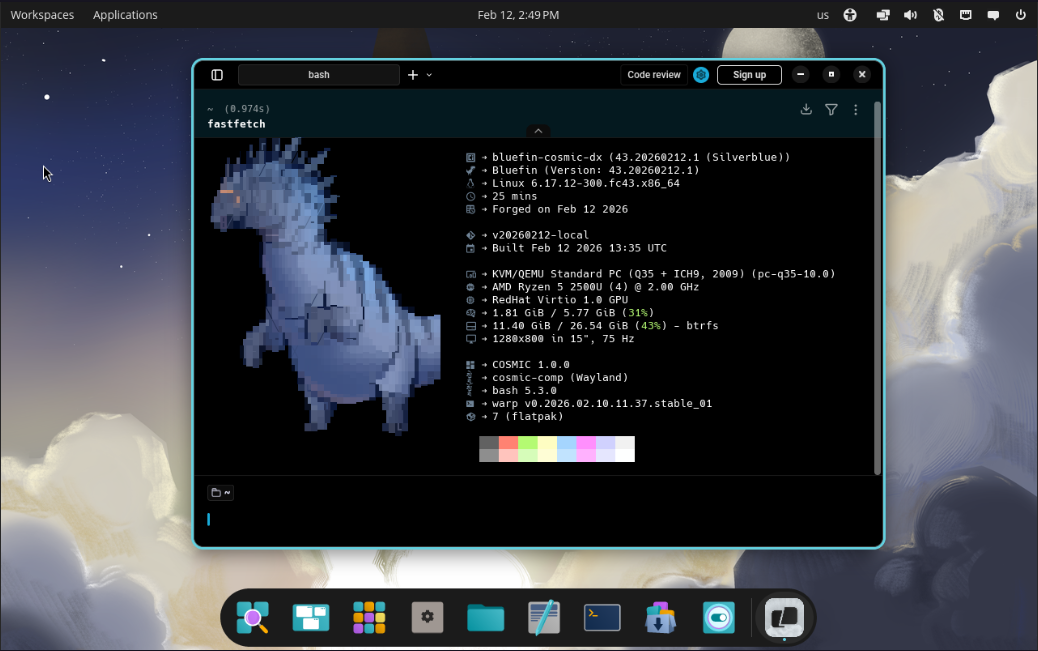Save fastfetch block output via download icon
1038x651 pixels.
click(806, 109)
